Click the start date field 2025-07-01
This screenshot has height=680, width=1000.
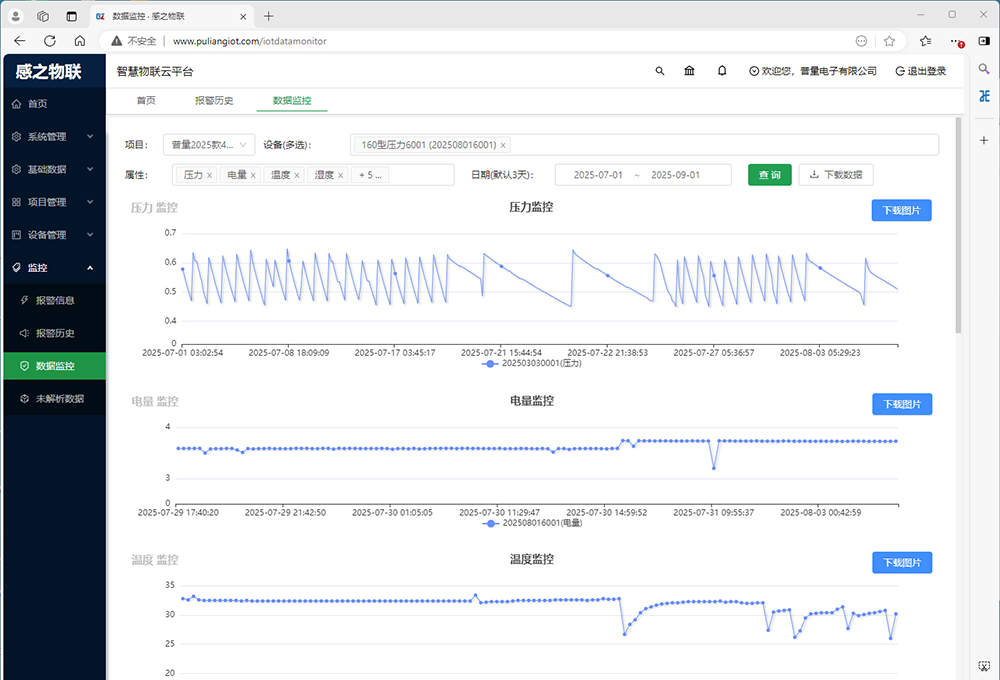(598, 175)
